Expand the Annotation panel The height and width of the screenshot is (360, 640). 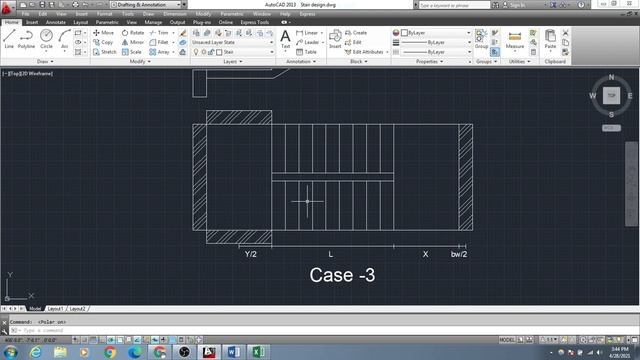301,62
